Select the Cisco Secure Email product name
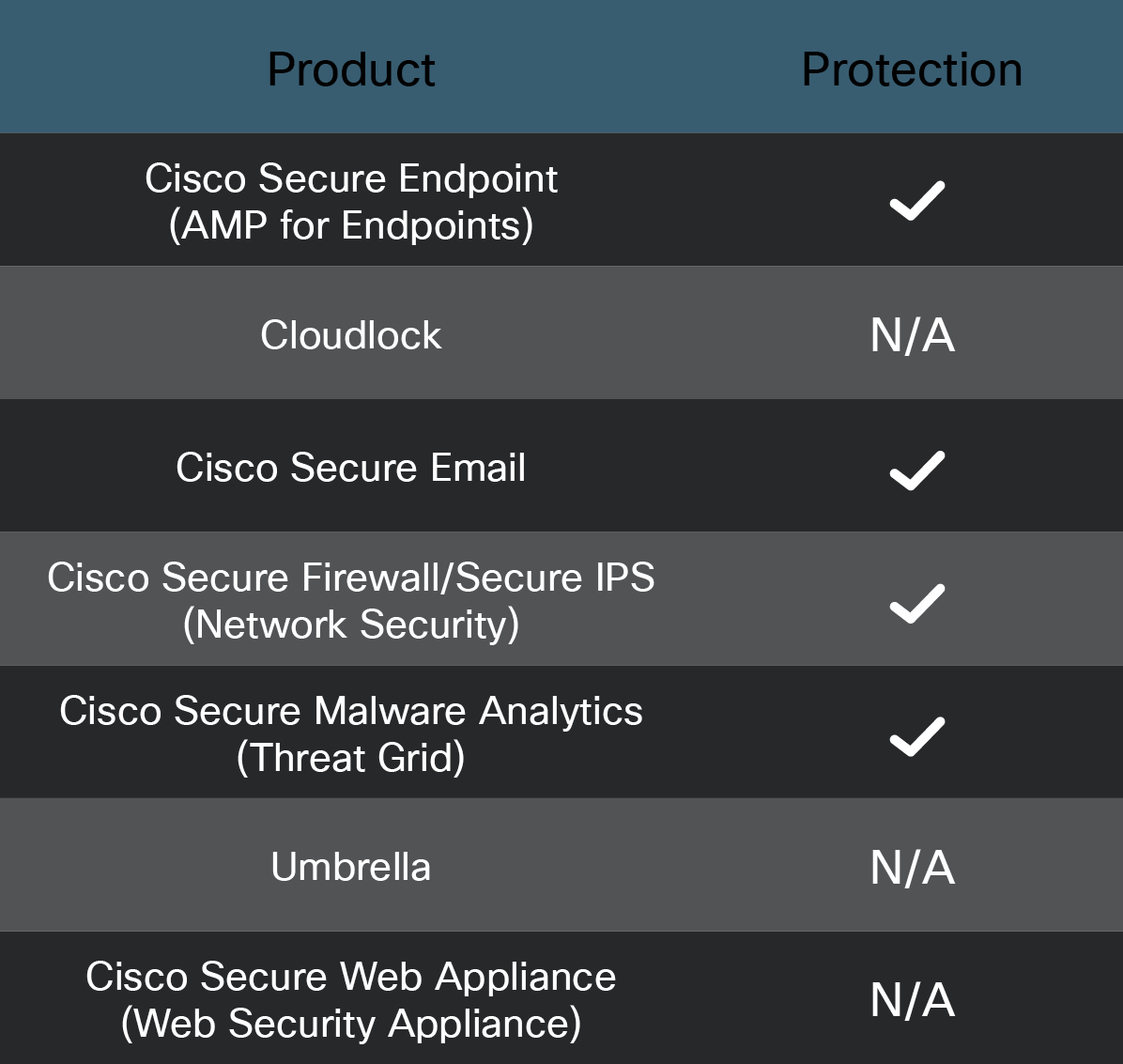1123x1064 pixels. (351, 468)
